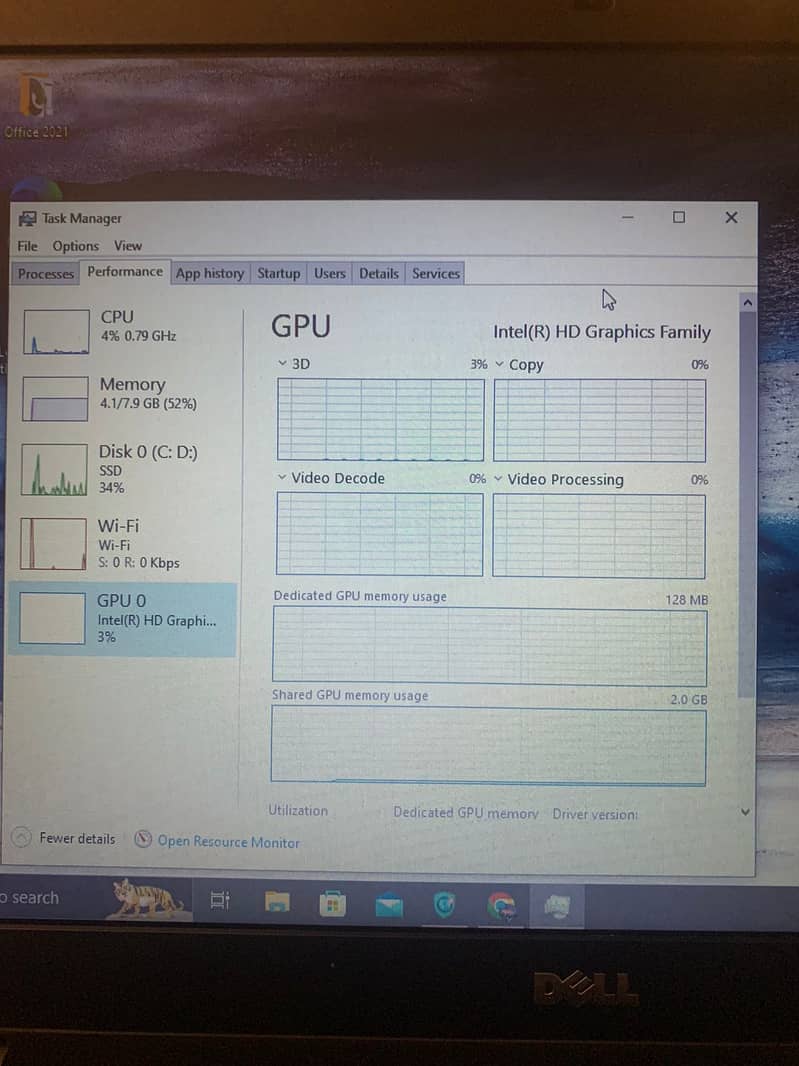The width and height of the screenshot is (799, 1066).
Task: Open the File menu
Action: coord(27,246)
